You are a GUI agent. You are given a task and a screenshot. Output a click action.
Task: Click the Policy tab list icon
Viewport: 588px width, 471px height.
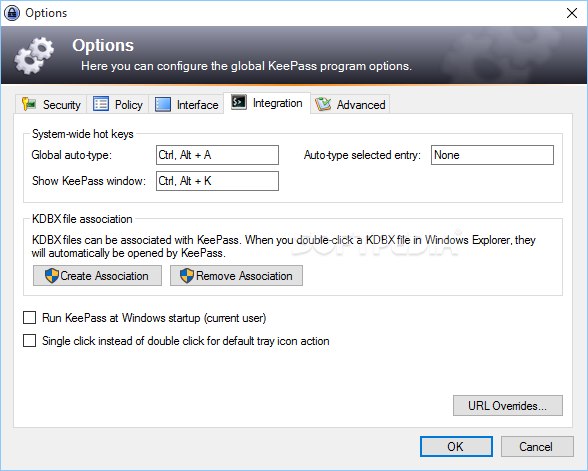100,104
